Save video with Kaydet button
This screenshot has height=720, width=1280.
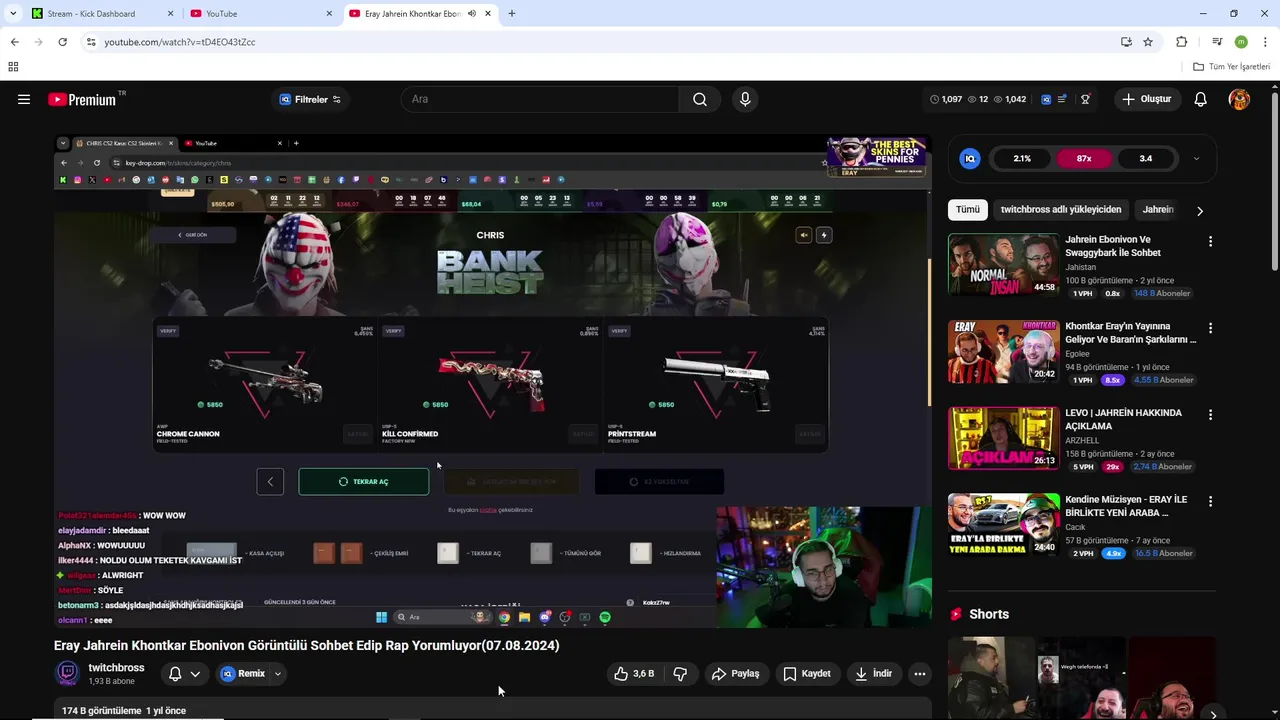point(806,674)
